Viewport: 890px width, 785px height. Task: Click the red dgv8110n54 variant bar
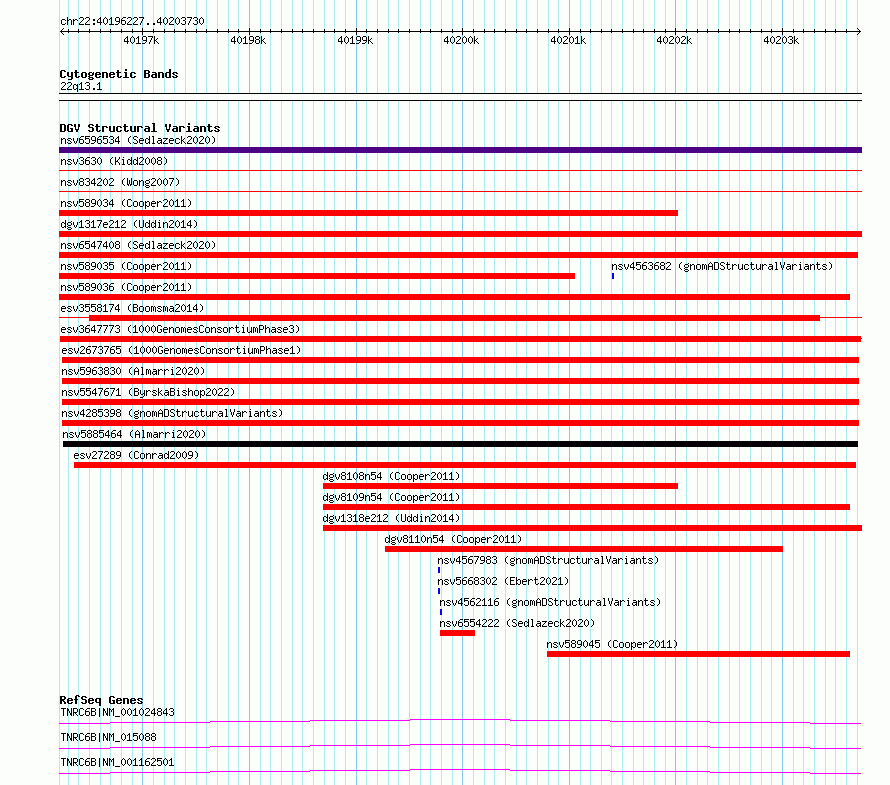[x=583, y=549]
